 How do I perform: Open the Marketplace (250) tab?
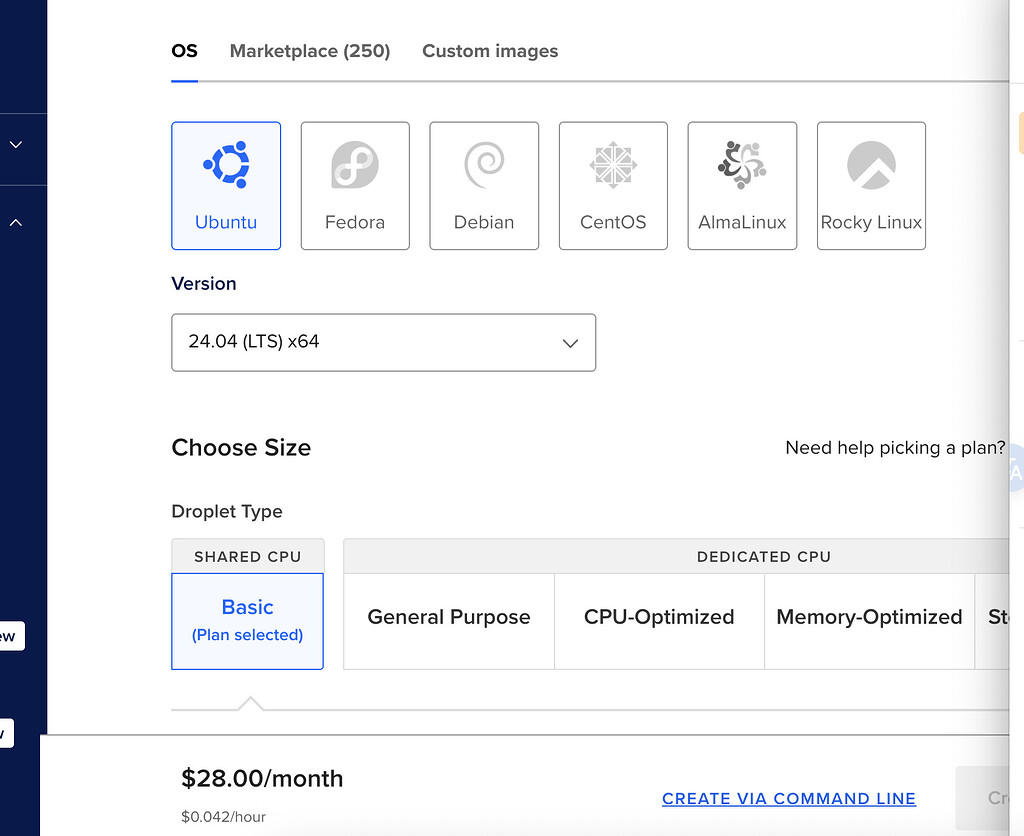pos(310,51)
